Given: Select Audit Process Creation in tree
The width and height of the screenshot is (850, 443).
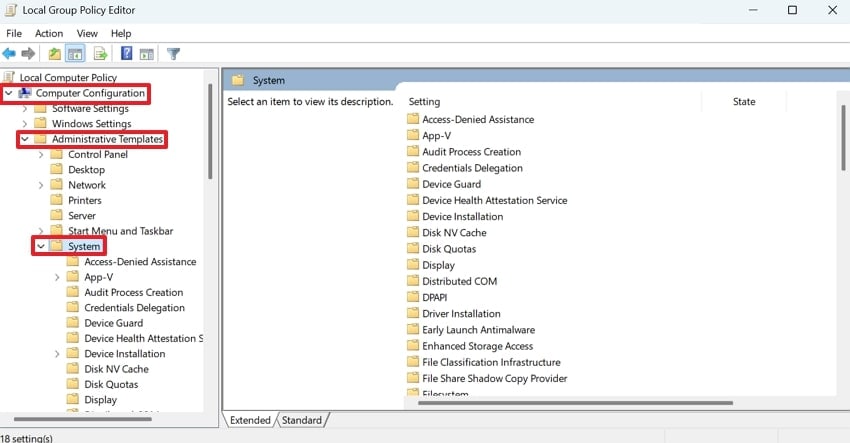Looking at the screenshot, I should [x=133, y=292].
